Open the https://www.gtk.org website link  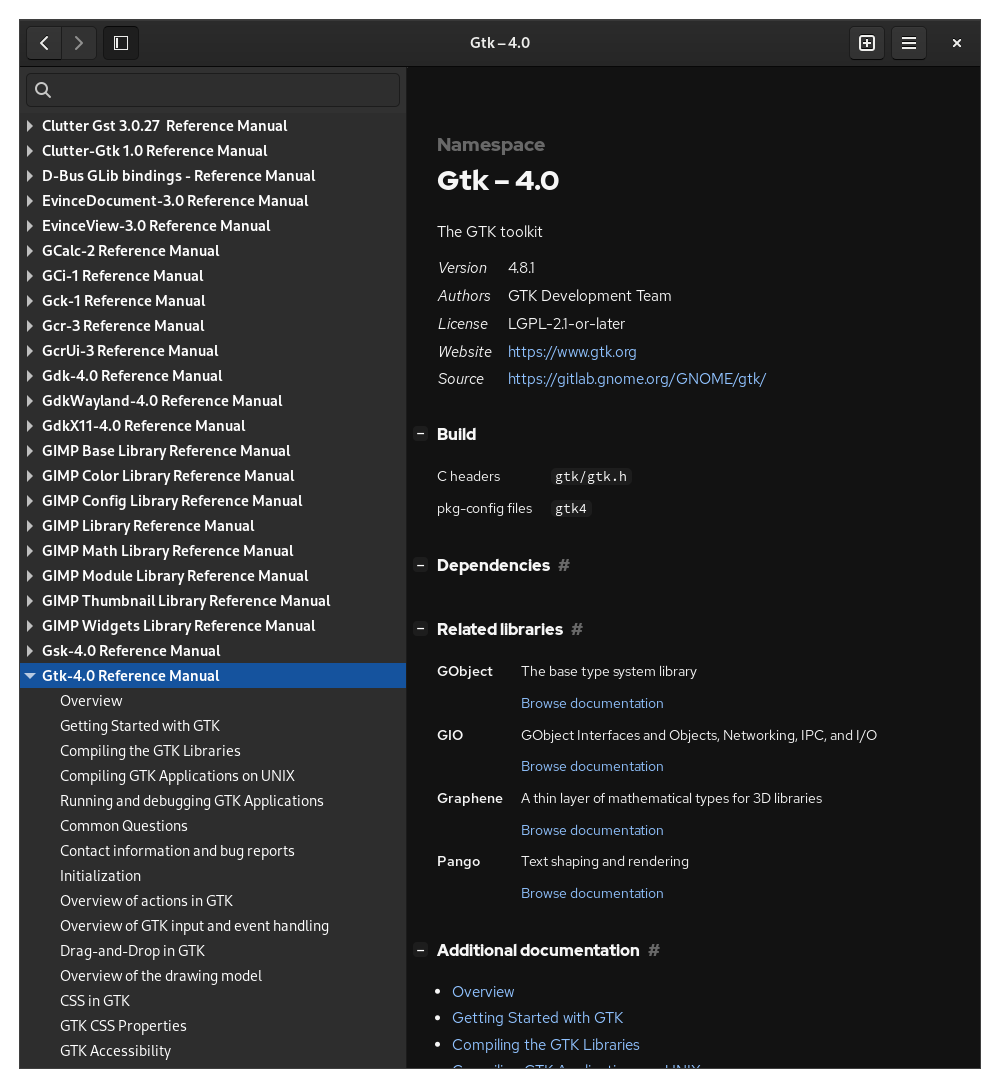pyautogui.click(x=572, y=352)
